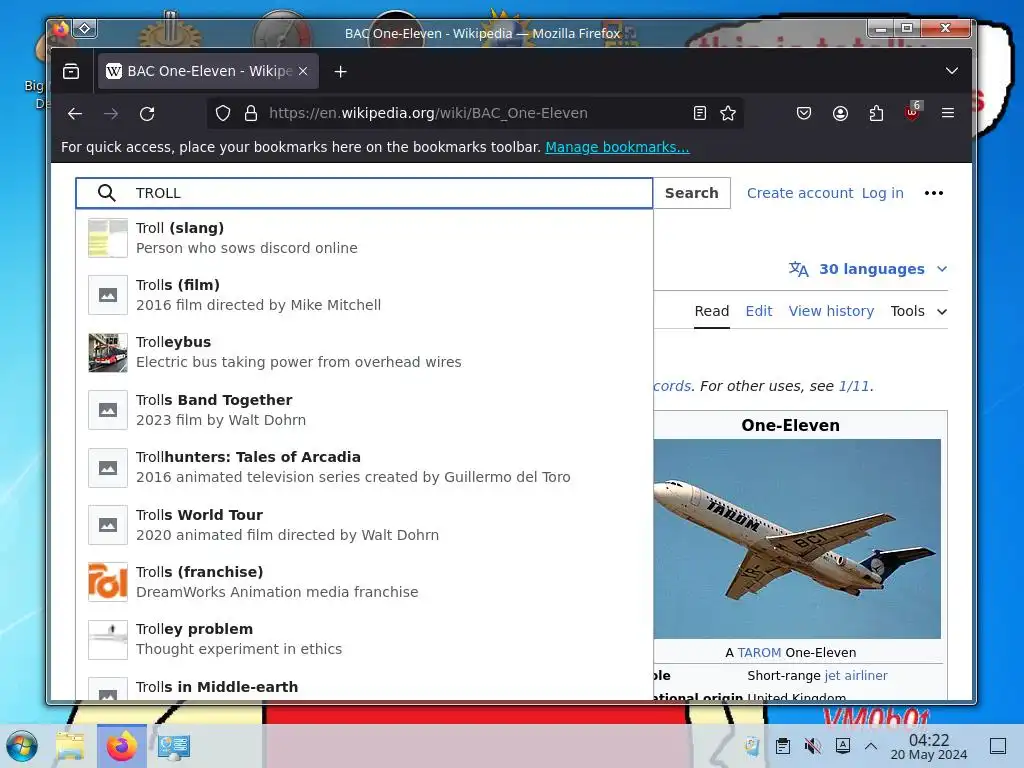Close the BAC One-Eleven Wikipedia tab

303,71
